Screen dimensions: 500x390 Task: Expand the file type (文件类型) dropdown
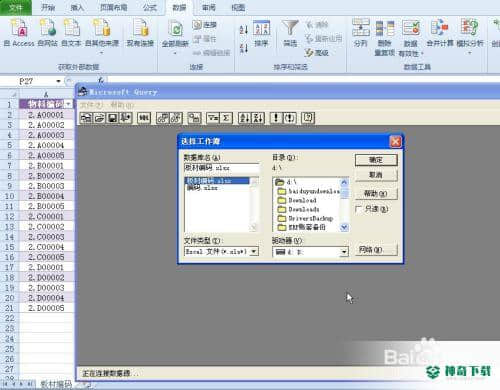[x=254, y=251]
